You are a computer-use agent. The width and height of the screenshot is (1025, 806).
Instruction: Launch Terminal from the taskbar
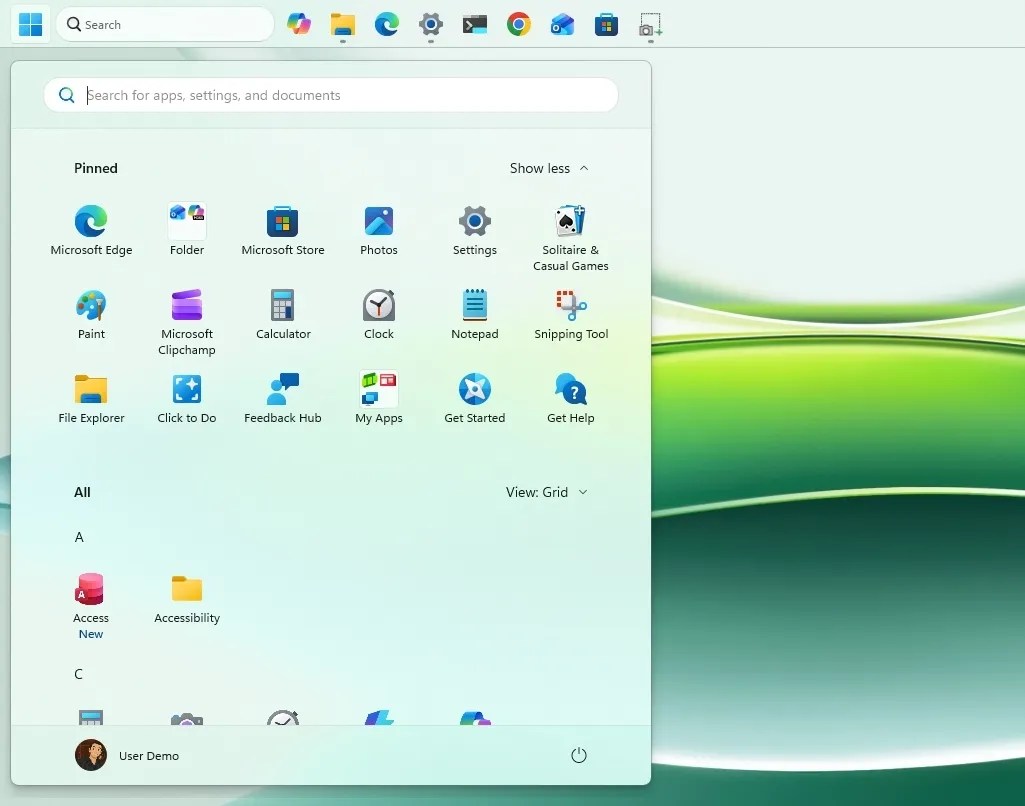point(475,24)
